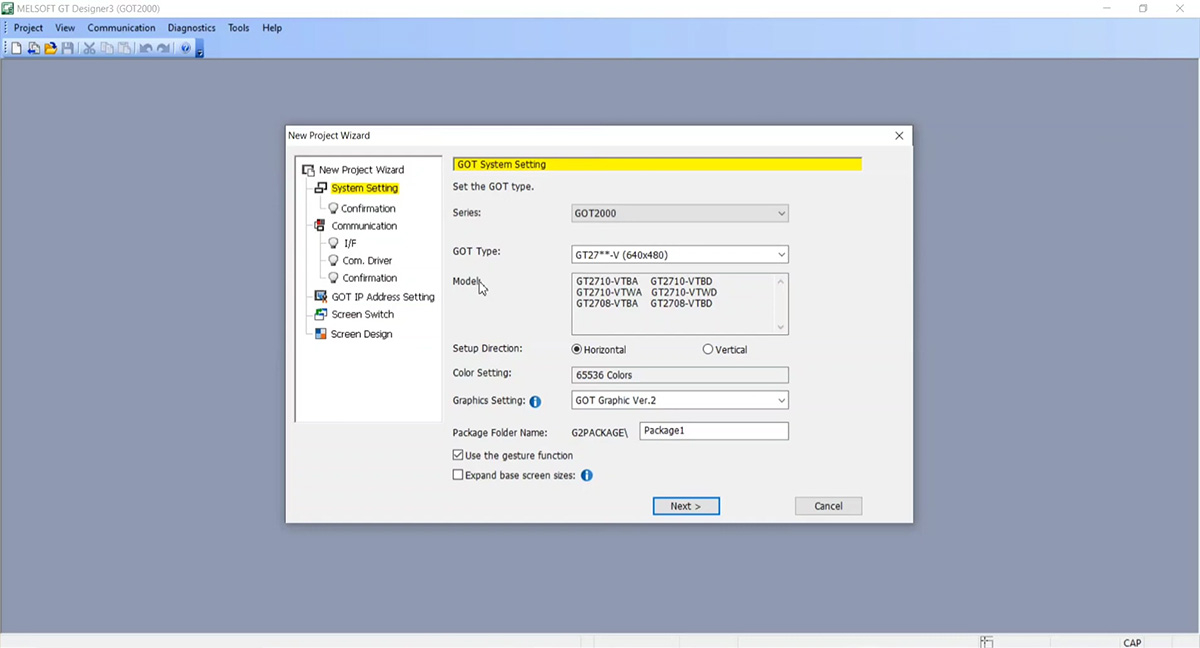Click the project wizard icon beside New

[x=33, y=48]
